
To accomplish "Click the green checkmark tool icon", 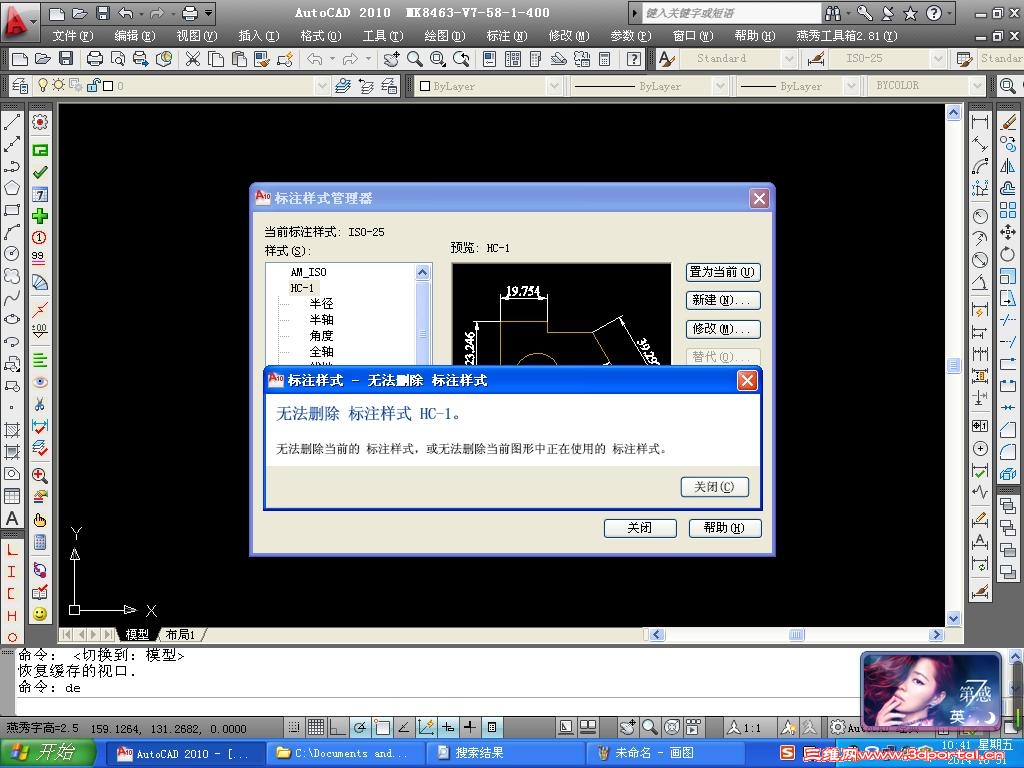I will click(40, 172).
